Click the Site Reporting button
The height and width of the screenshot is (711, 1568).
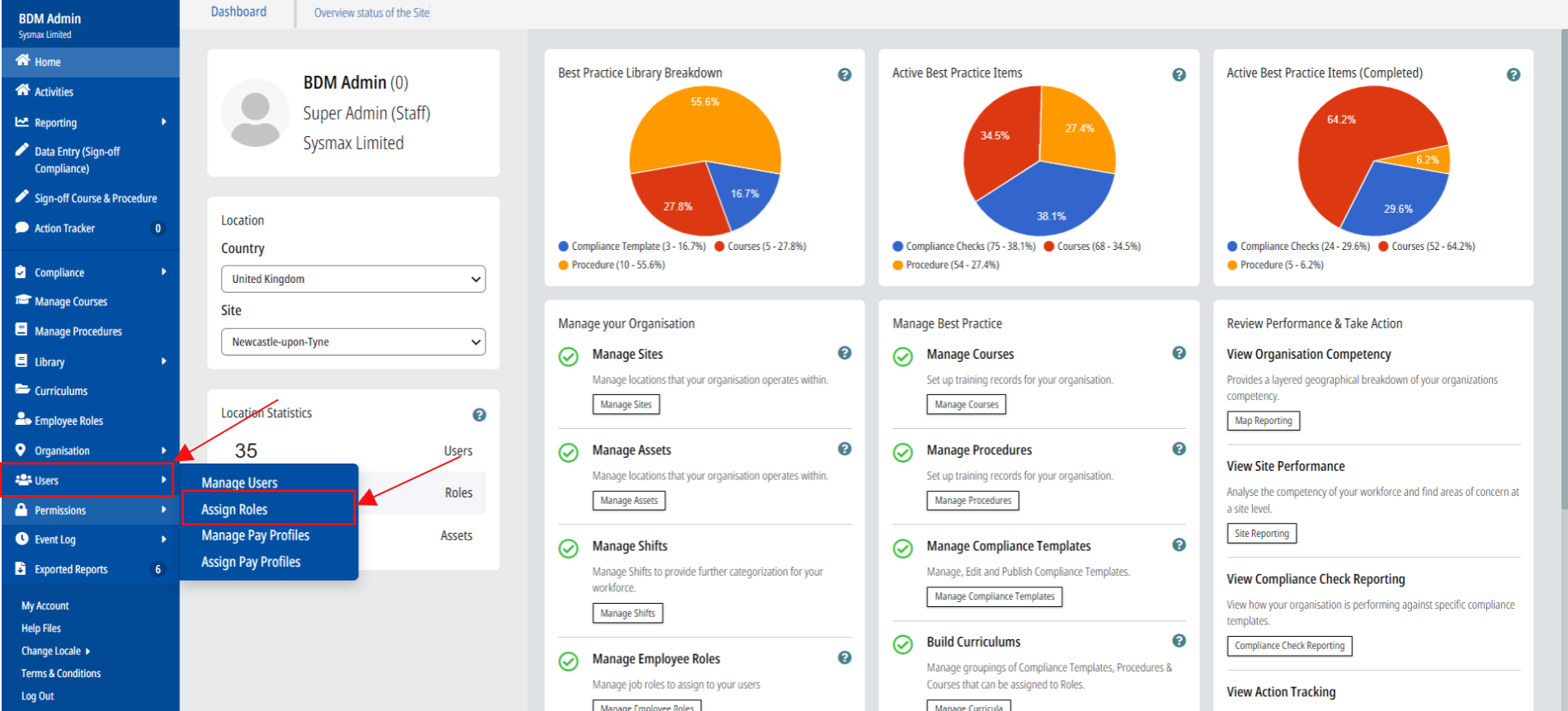pyautogui.click(x=1261, y=534)
